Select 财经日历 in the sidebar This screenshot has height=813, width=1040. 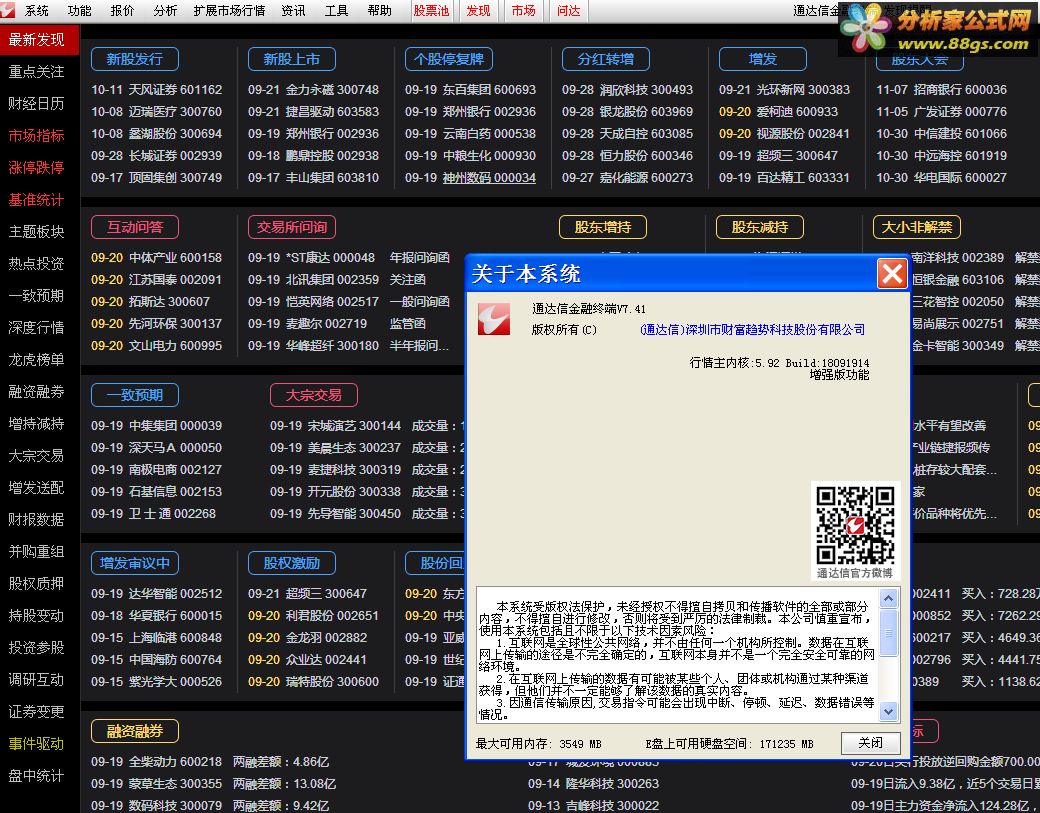tap(36, 103)
